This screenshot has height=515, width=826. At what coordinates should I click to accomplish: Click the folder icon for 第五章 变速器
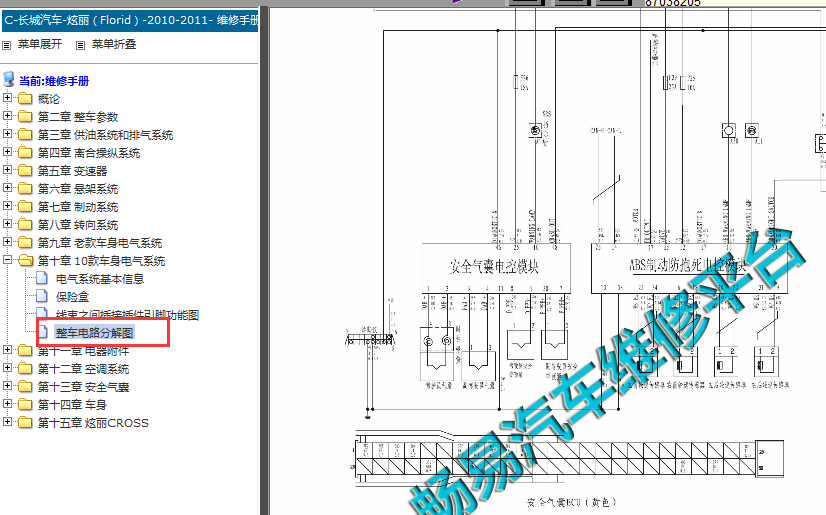click(25, 171)
